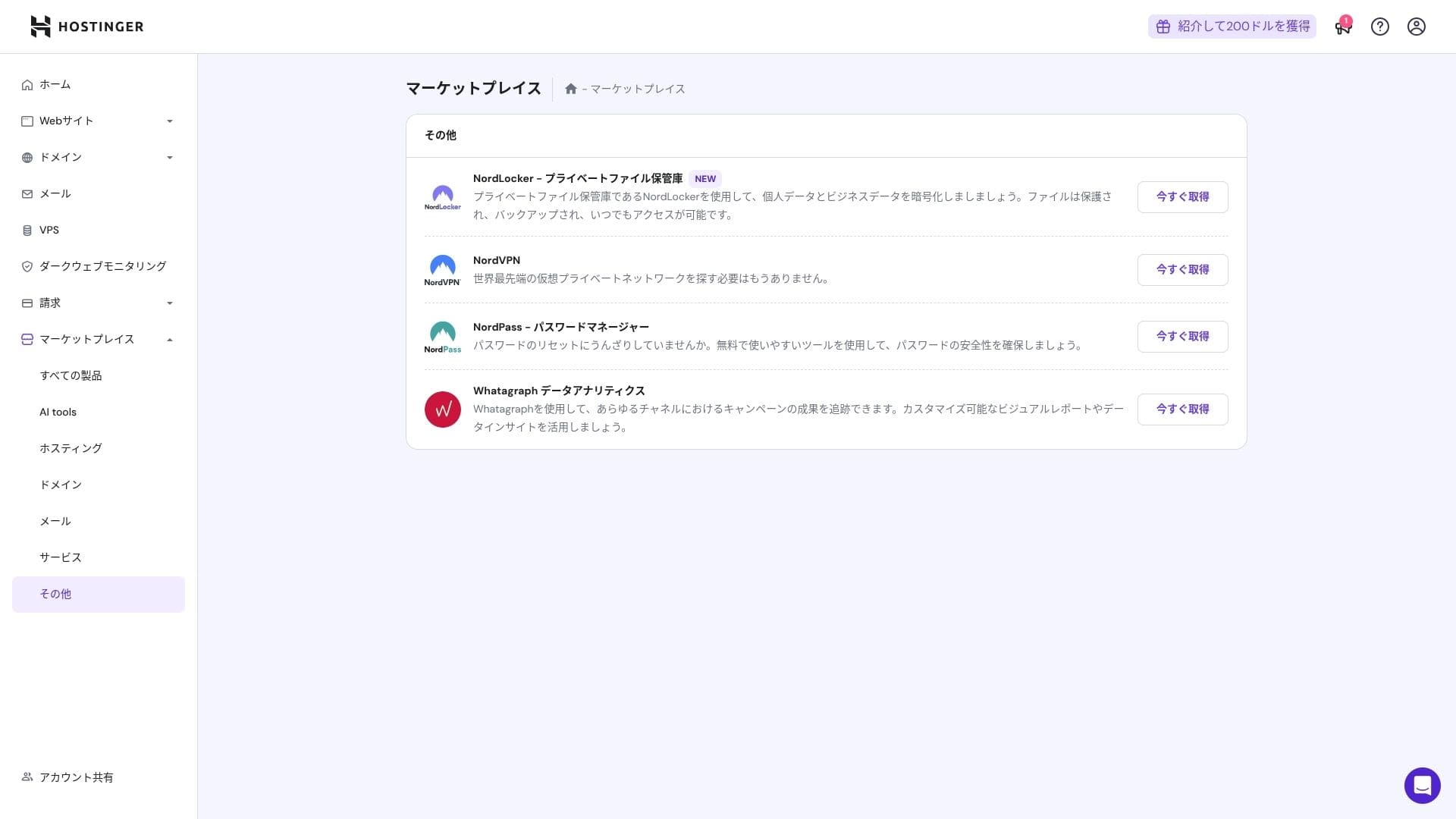Screen dimensions: 1456x819
Task: Open the user account profile icon
Action: pyautogui.click(x=1417, y=27)
